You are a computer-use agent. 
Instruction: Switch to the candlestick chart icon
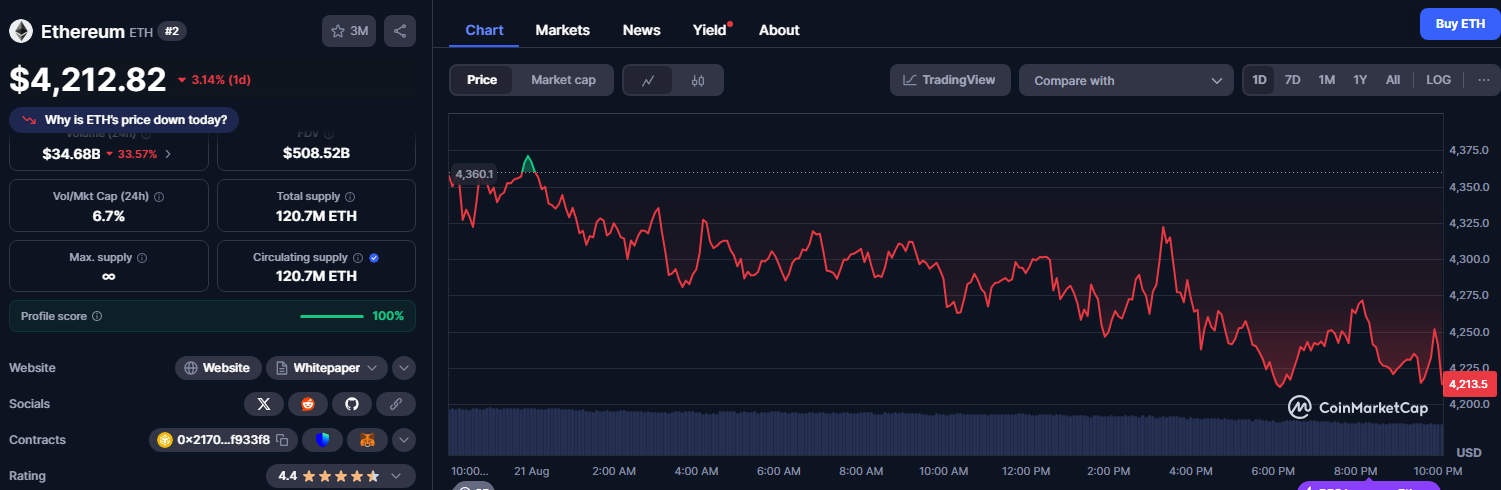click(x=698, y=80)
